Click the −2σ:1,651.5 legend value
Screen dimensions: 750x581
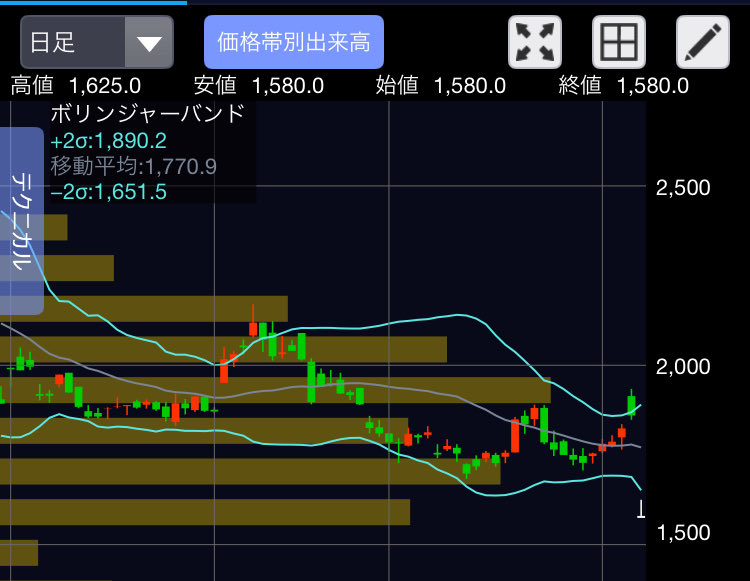pos(109,192)
